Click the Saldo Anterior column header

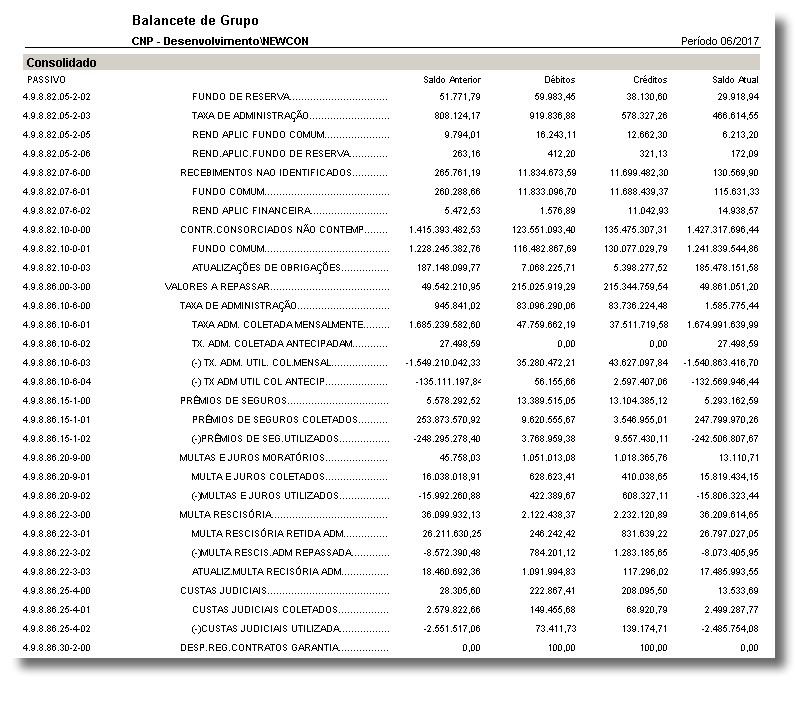452,80
